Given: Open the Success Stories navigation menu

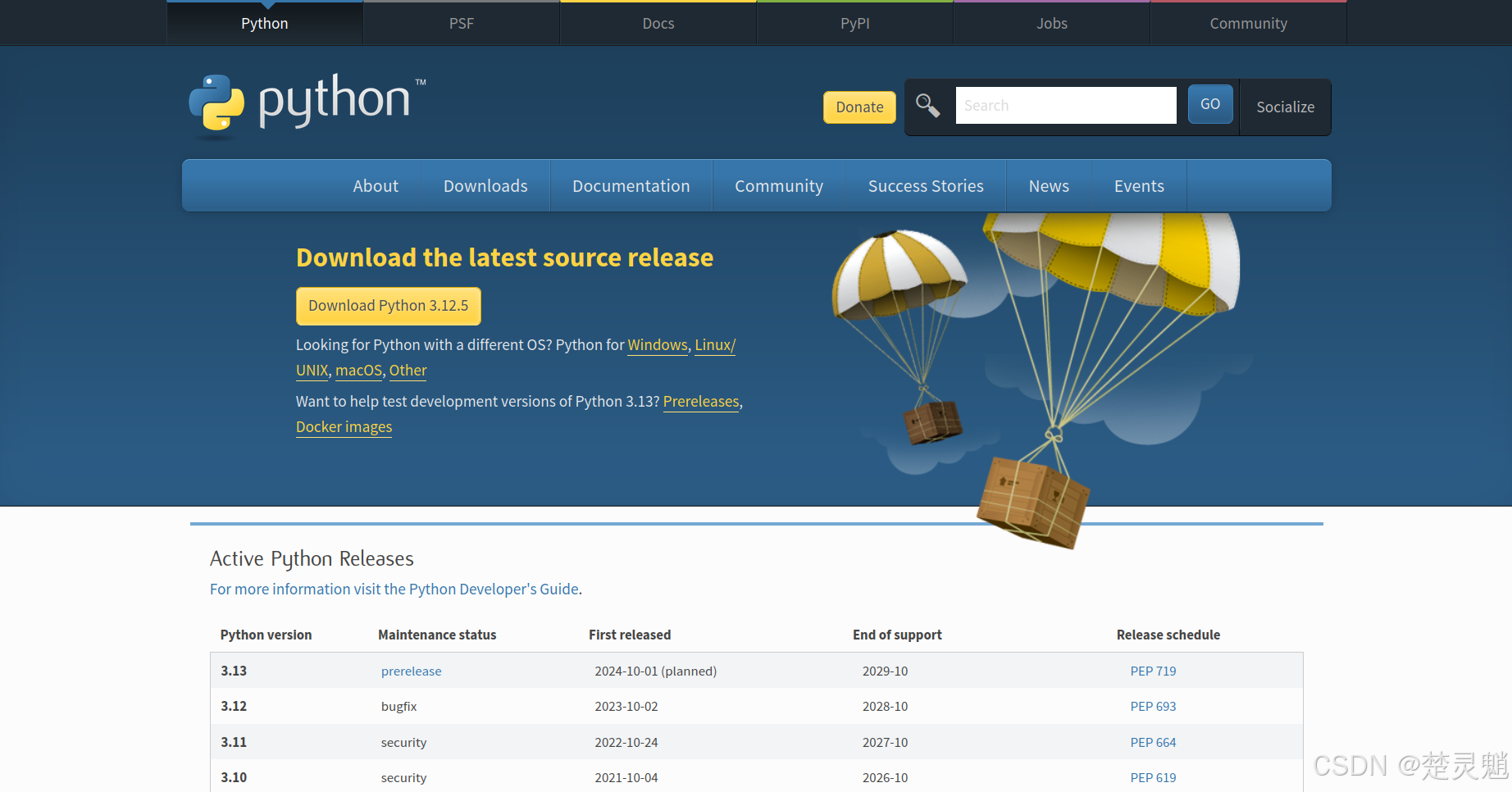Looking at the screenshot, I should tap(926, 186).
